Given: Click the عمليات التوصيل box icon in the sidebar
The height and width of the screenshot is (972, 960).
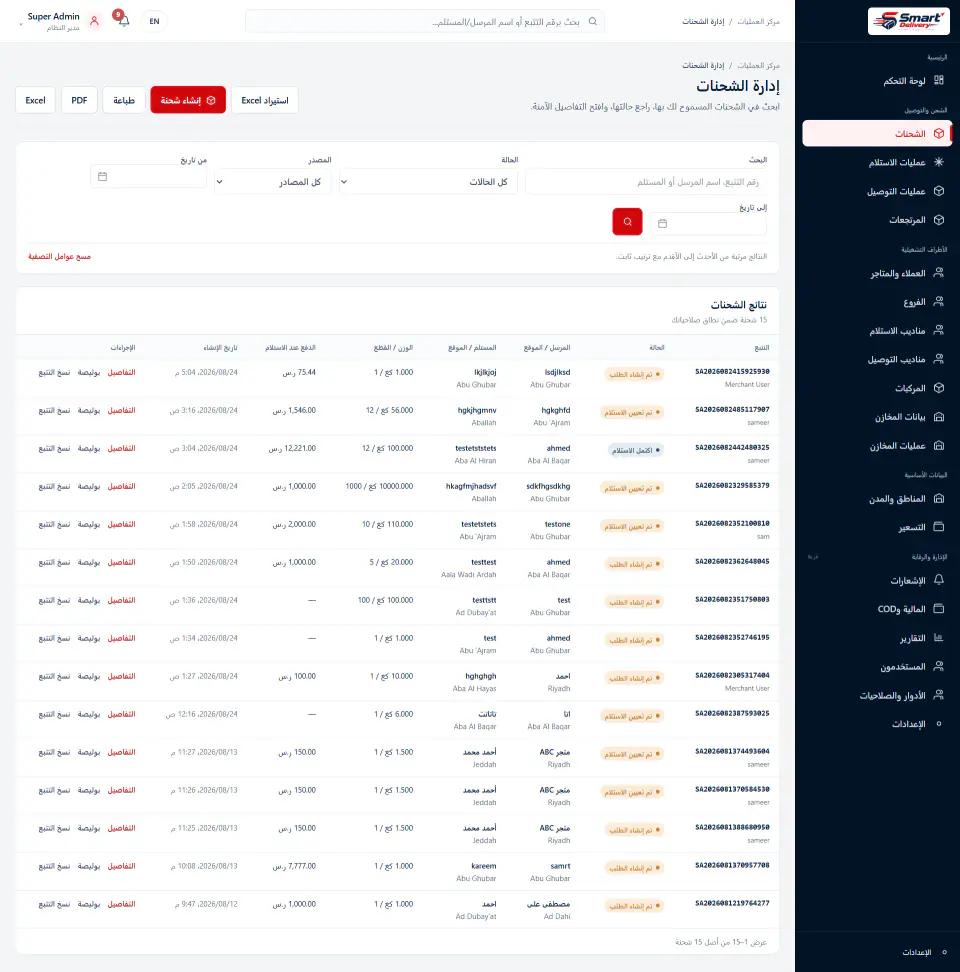Looking at the screenshot, I should pos(939,191).
